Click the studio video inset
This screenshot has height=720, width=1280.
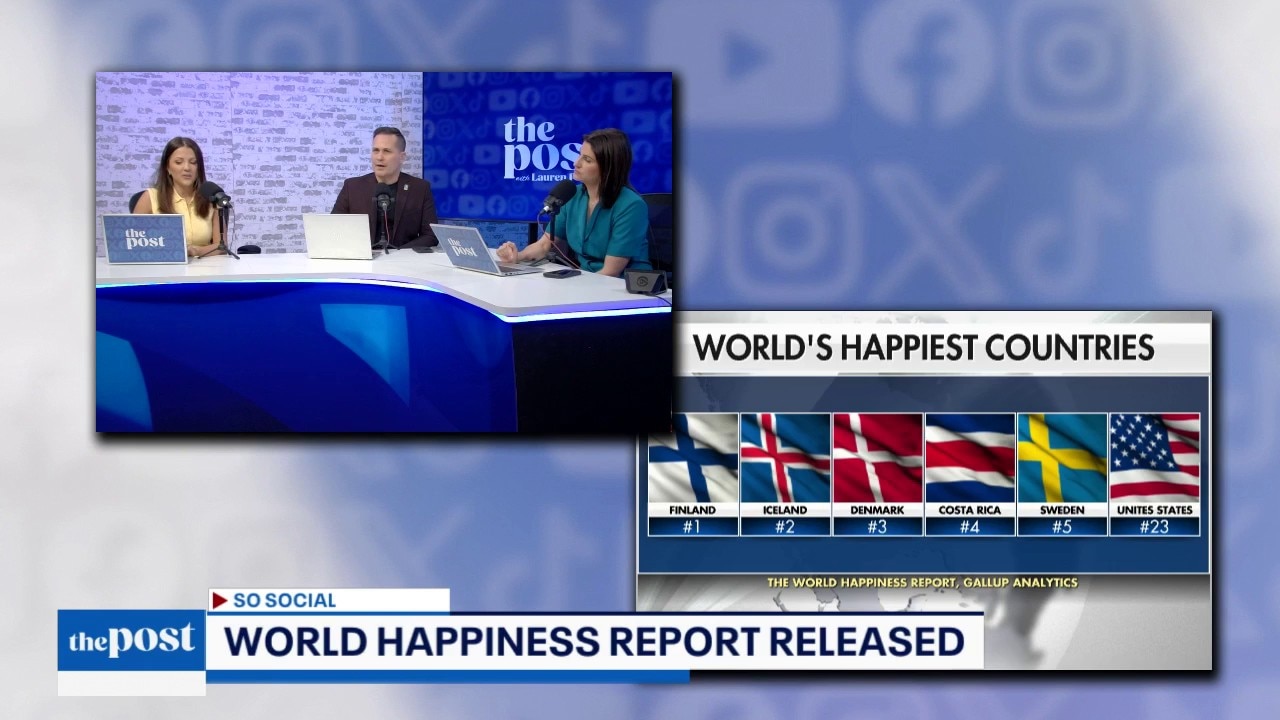pyautogui.click(x=383, y=251)
